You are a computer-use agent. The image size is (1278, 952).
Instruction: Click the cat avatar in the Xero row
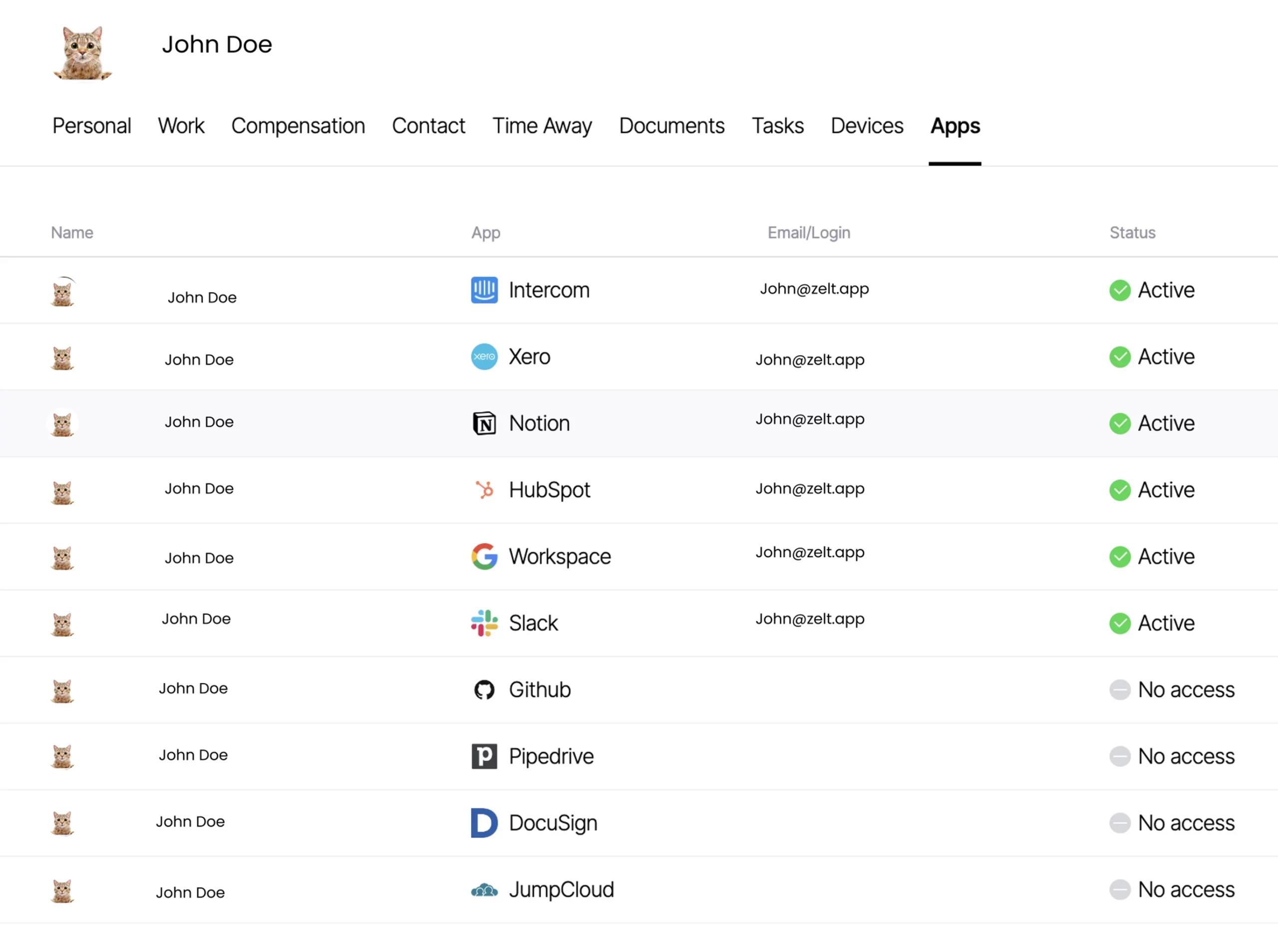click(x=62, y=358)
